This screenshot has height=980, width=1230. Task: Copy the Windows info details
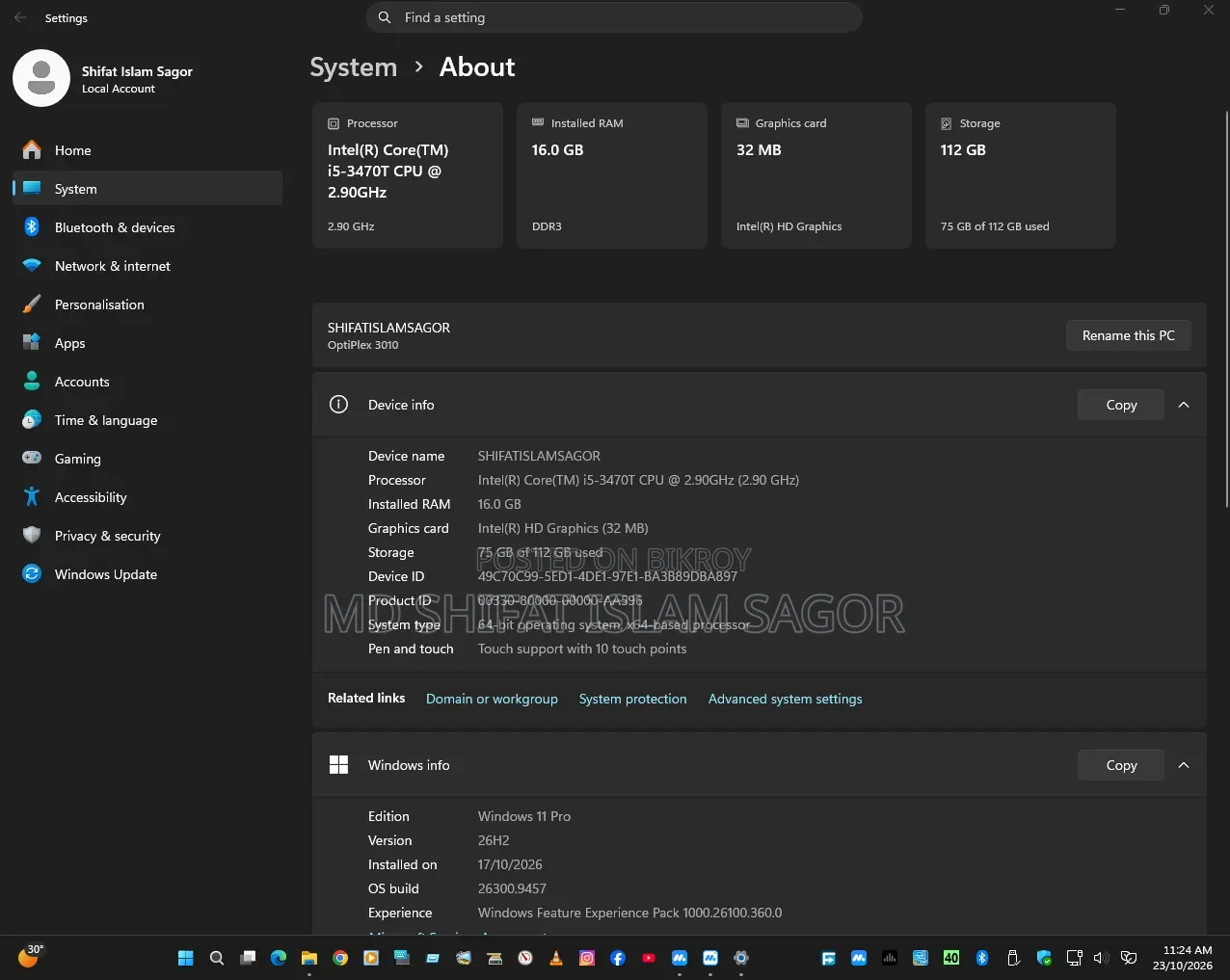point(1121,765)
